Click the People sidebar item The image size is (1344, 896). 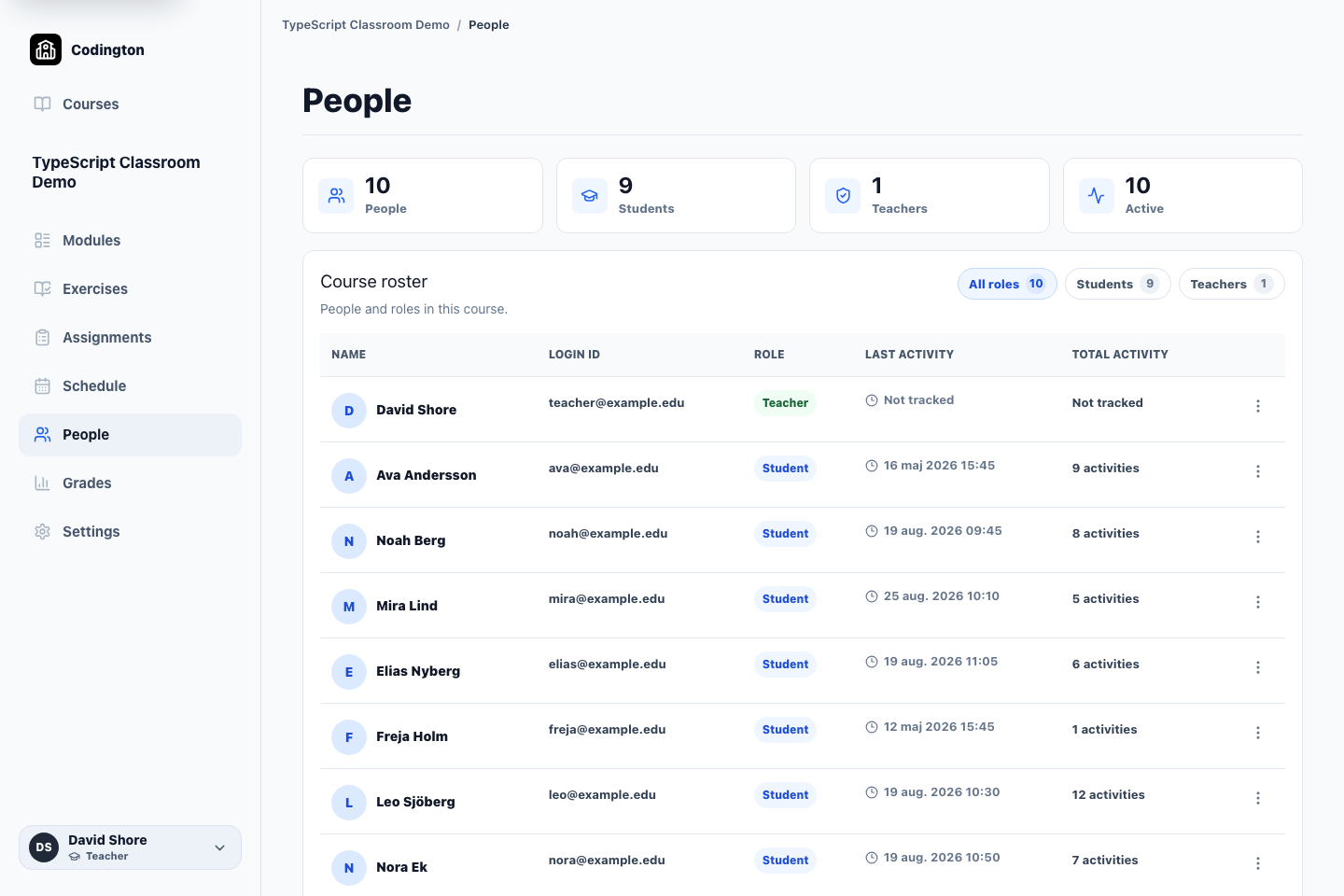point(130,435)
